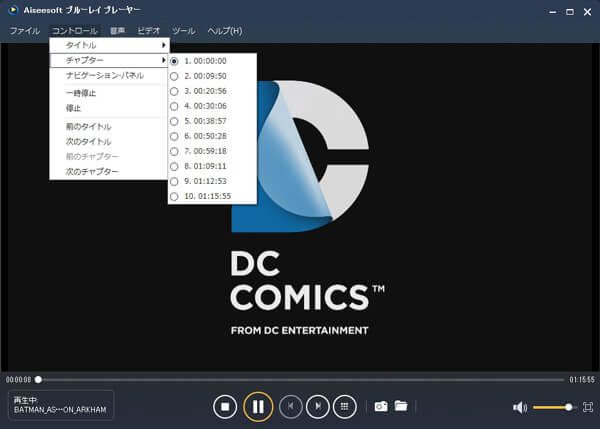Open the navigation grid menu button

pos(345,407)
